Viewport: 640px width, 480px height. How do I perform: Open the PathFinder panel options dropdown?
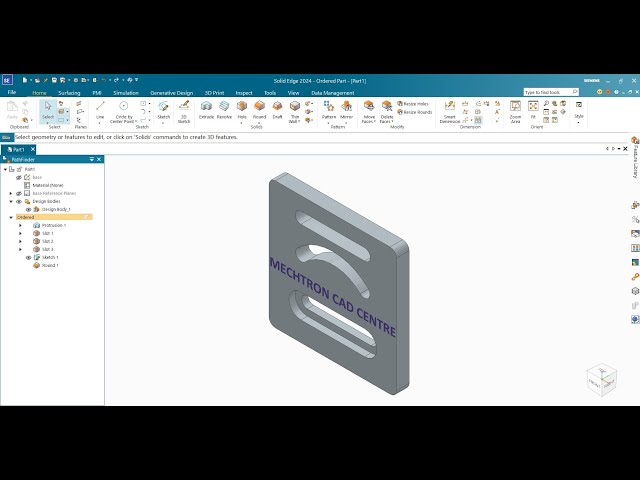tap(92, 159)
